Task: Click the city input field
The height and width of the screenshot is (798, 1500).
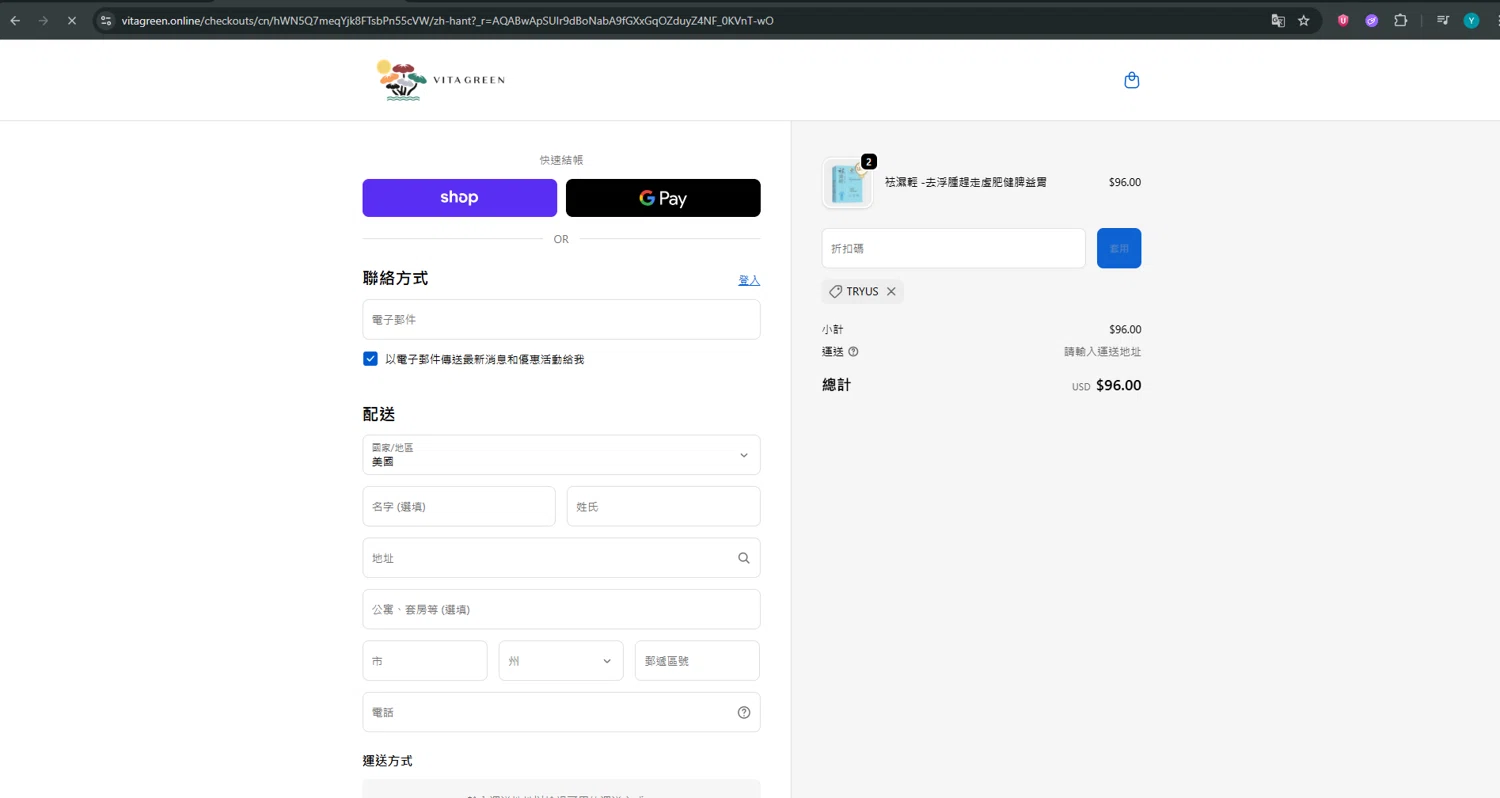Action: point(425,661)
